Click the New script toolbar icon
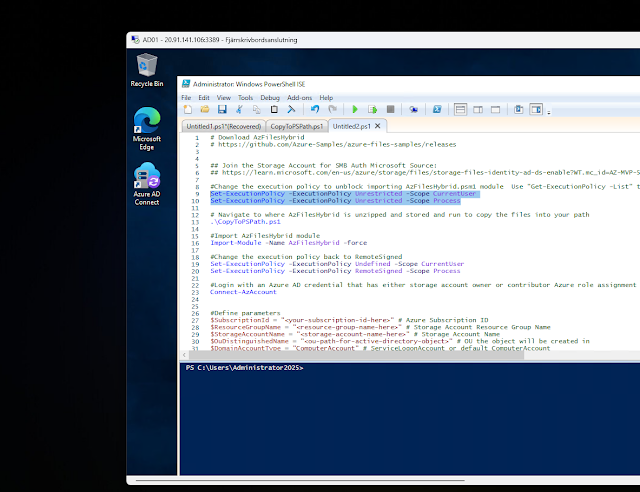Viewport: 640px width, 492px height. click(188, 109)
